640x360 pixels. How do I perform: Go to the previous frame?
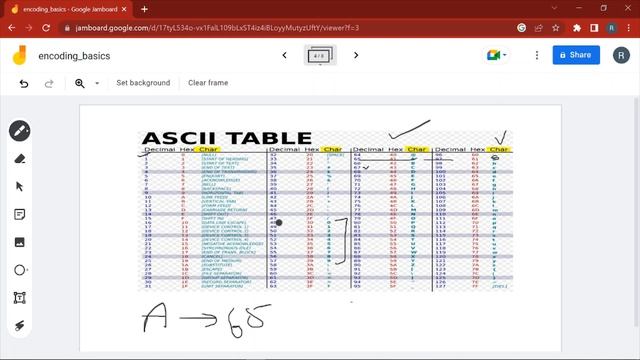tap(284, 55)
